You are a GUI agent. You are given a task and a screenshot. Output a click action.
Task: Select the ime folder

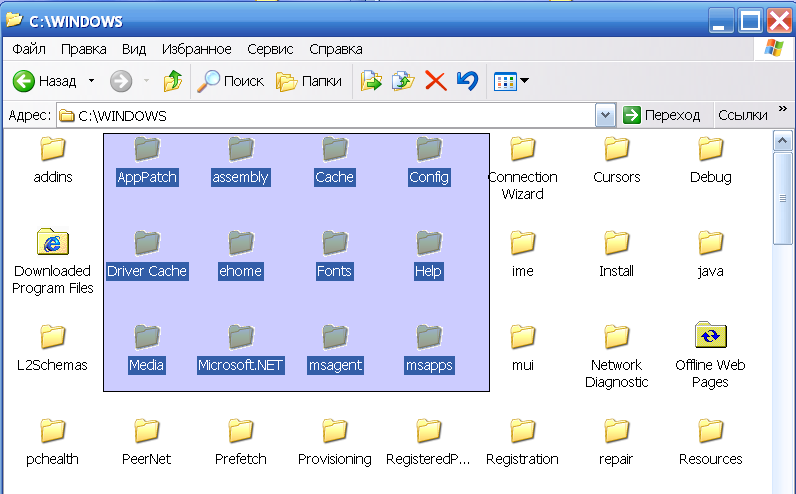tap(522, 255)
